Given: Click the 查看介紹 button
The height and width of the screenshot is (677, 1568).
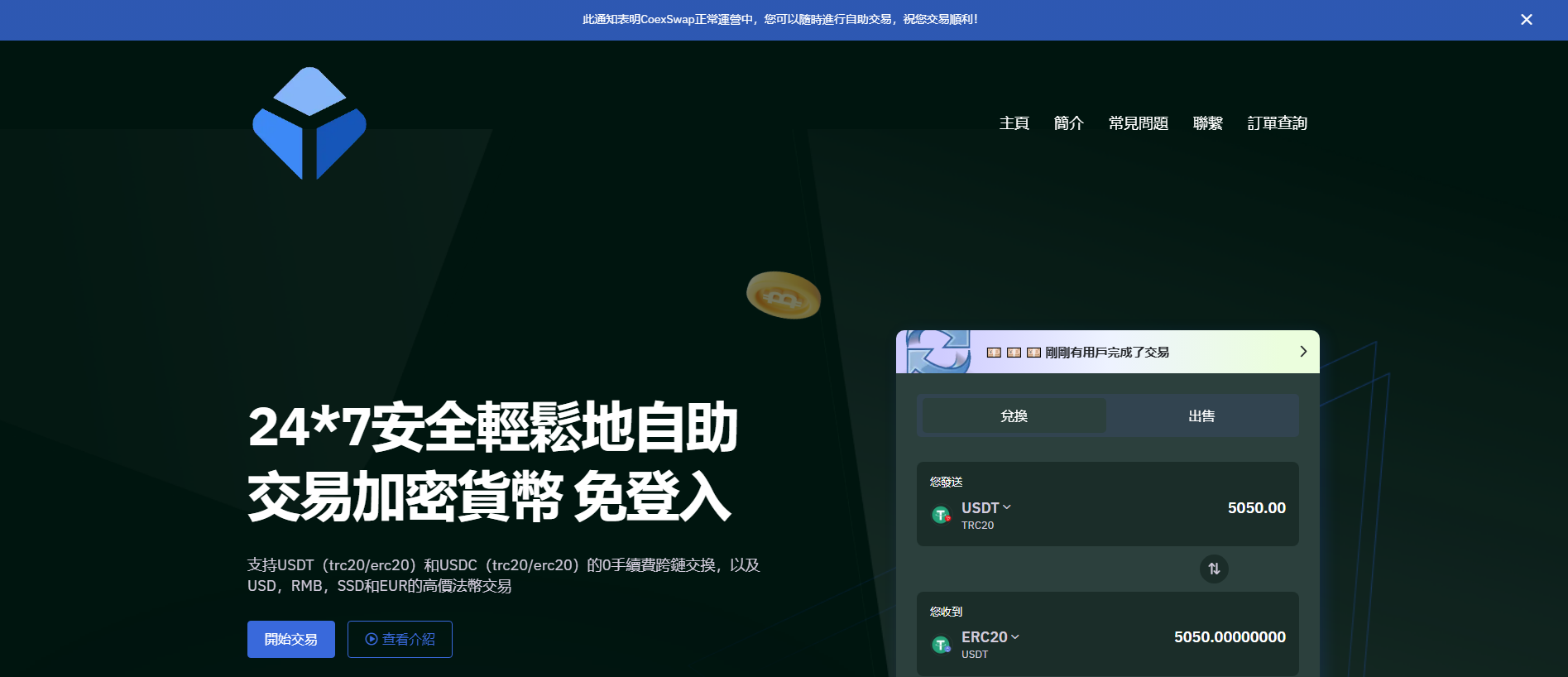Looking at the screenshot, I should point(400,639).
